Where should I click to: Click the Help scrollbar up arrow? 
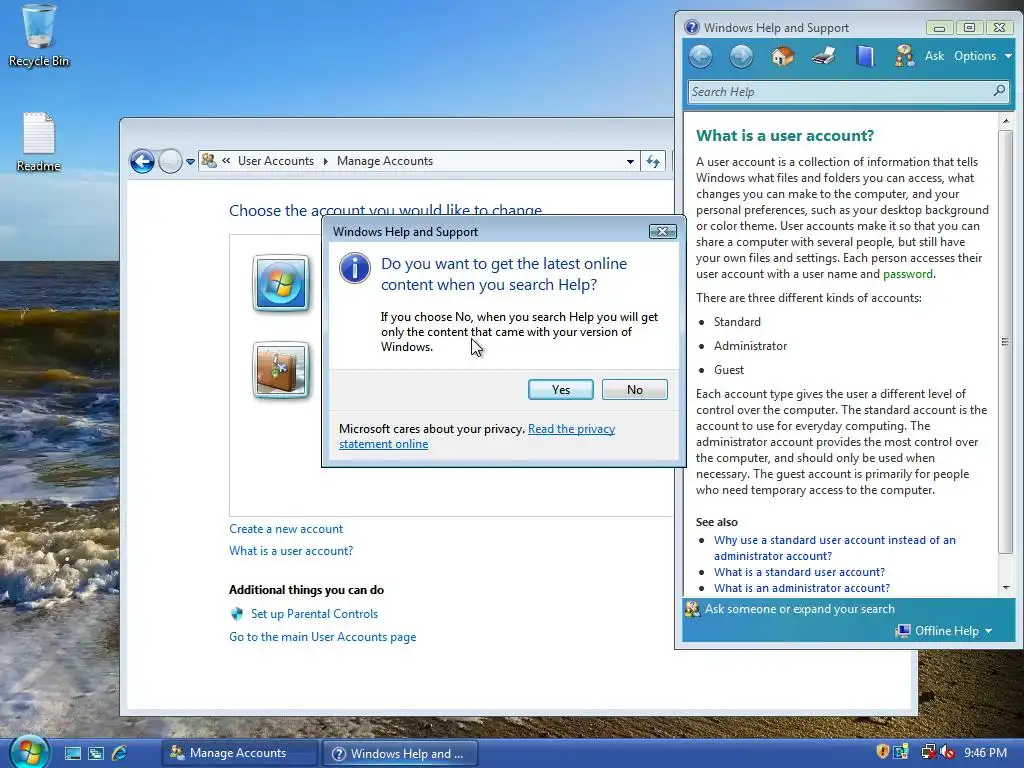tap(1006, 121)
